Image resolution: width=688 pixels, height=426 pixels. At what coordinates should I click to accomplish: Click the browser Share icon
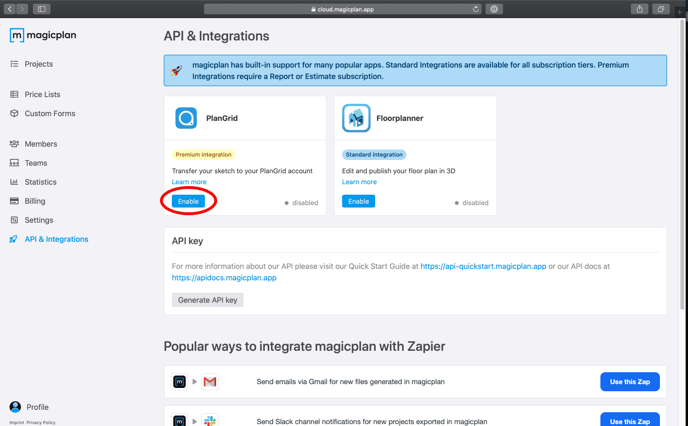639,9
